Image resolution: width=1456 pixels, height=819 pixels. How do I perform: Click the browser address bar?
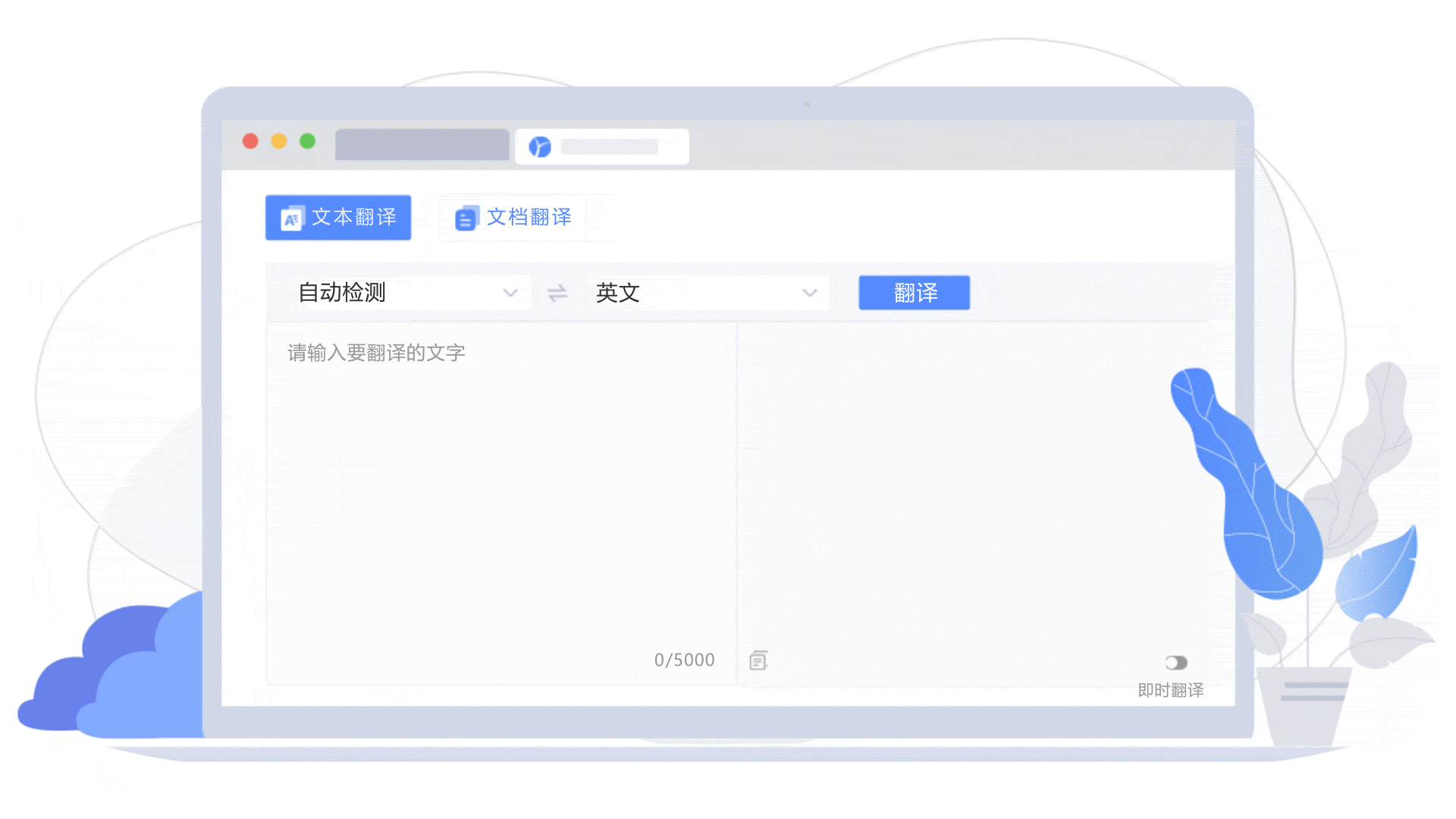422,144
